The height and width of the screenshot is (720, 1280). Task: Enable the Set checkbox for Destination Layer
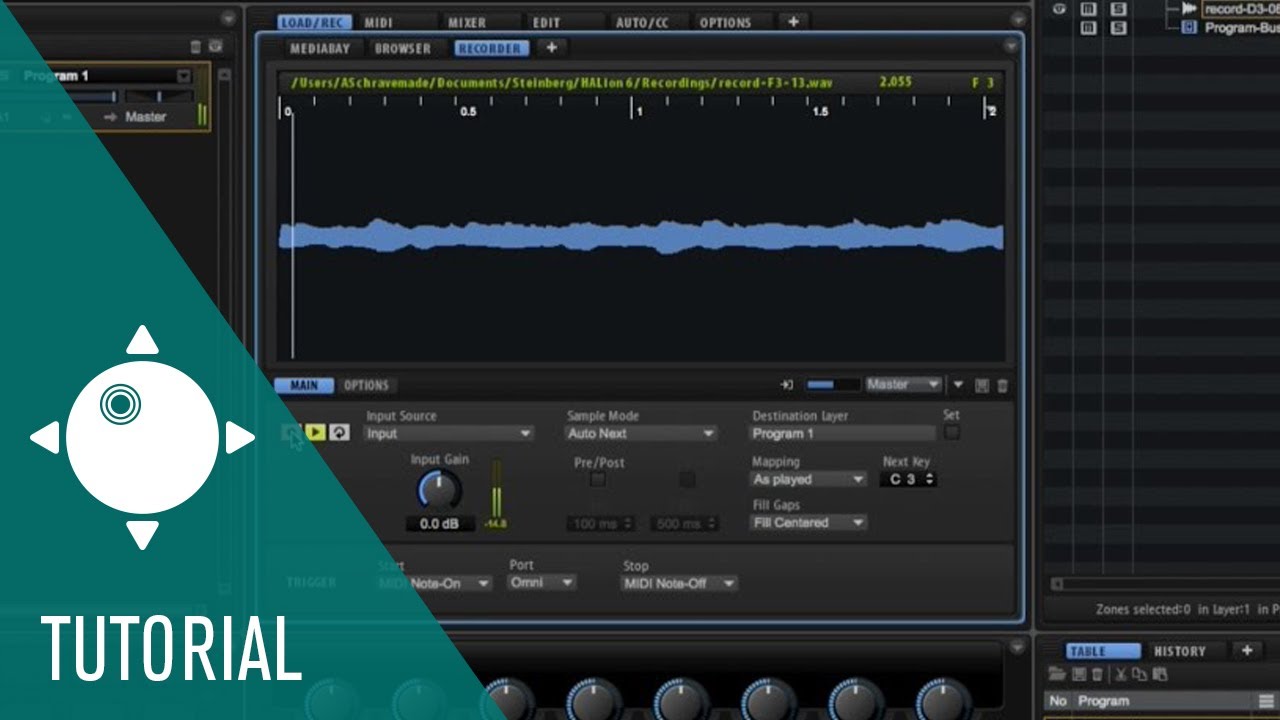click(952, 432)
